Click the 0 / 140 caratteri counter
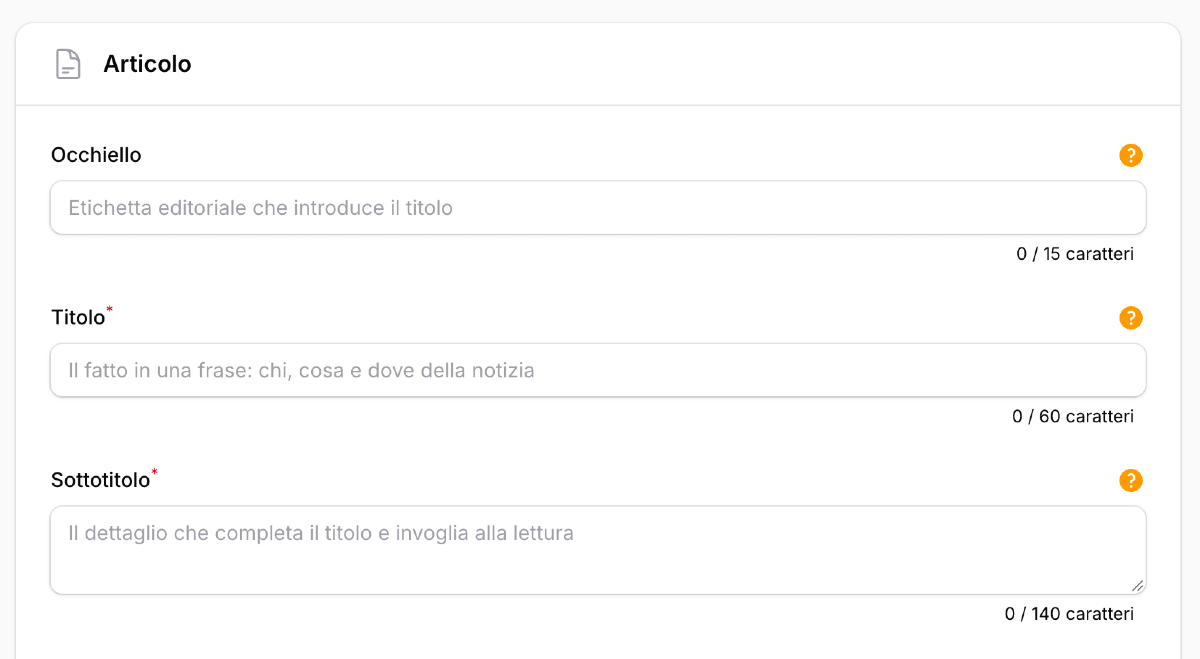The height and width of the screenshot is (659, 1200). tap(1069, 614)
